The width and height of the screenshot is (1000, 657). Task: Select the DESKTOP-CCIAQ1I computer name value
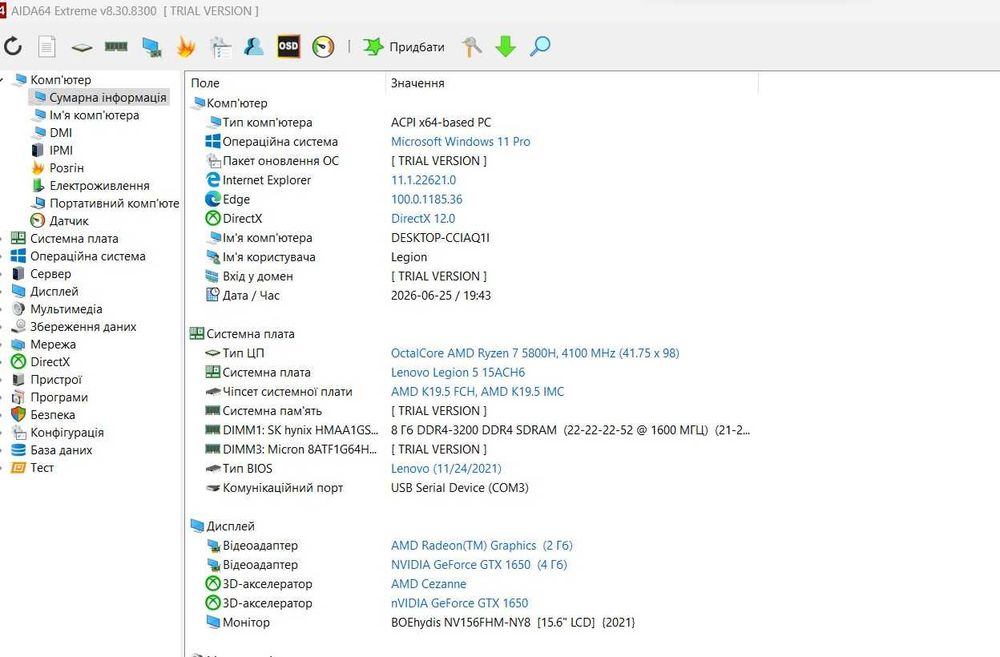440,238
